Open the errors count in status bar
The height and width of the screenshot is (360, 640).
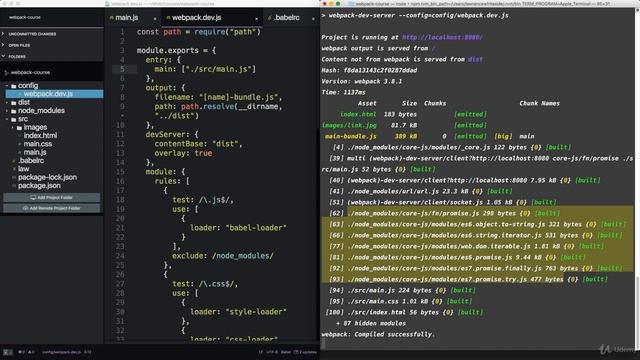coord(21,352)
